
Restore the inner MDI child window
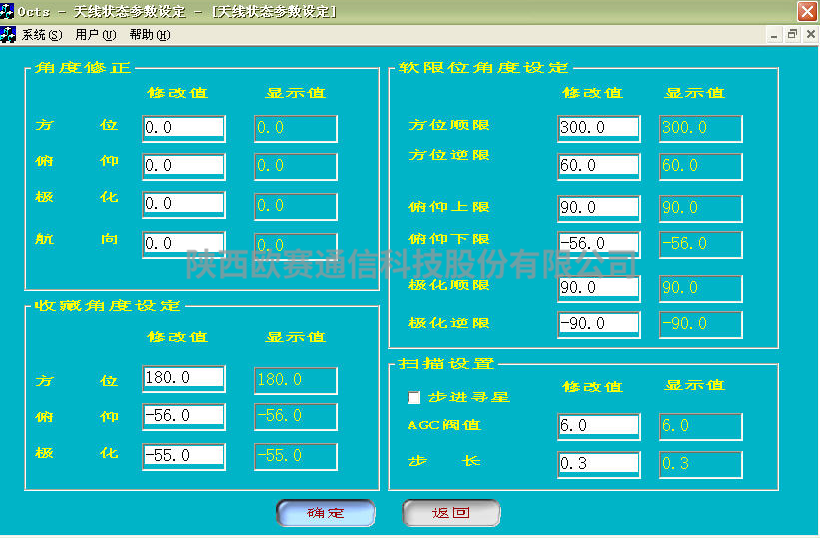(x=792, y=34)
